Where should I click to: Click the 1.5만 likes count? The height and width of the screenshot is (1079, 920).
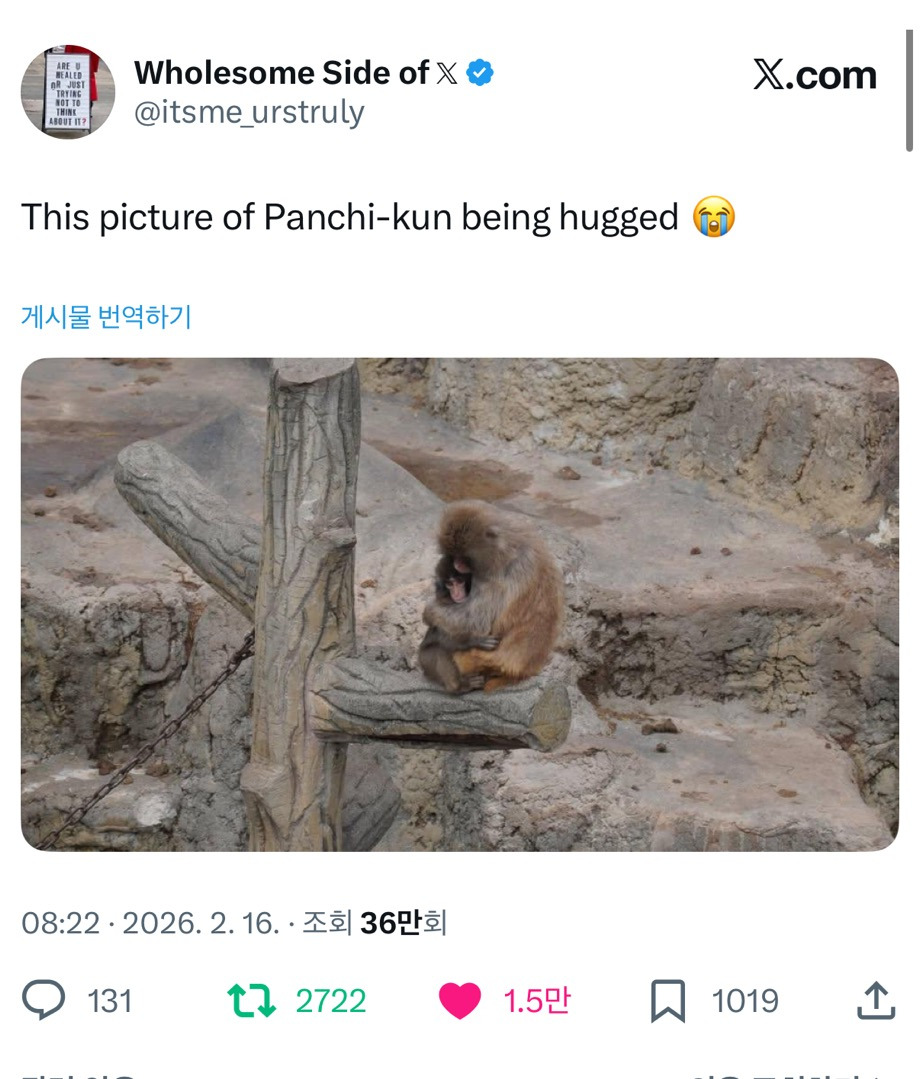[536, 1001]
